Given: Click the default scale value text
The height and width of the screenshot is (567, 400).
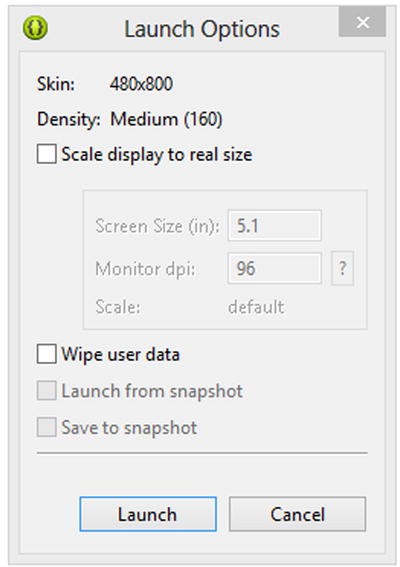Looking at the screenshot, I should coord(256,307).
